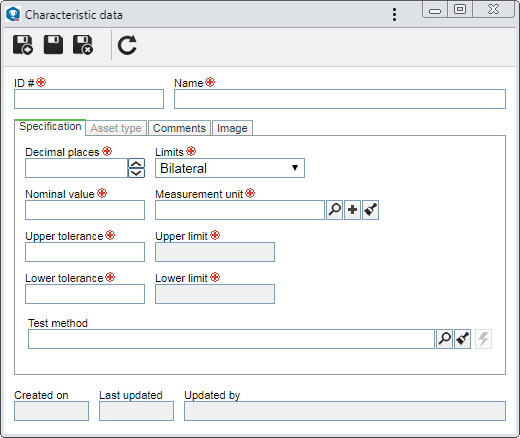Screen dimensions: 520x438
Task: Open the vertical three-dot options menu
Action: tap(394, 15)
